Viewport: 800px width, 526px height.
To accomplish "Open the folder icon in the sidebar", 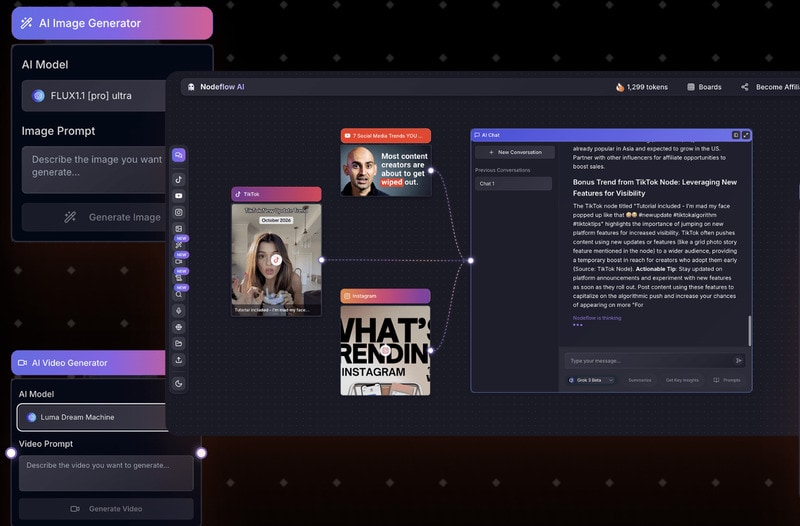I will (179, 343).
